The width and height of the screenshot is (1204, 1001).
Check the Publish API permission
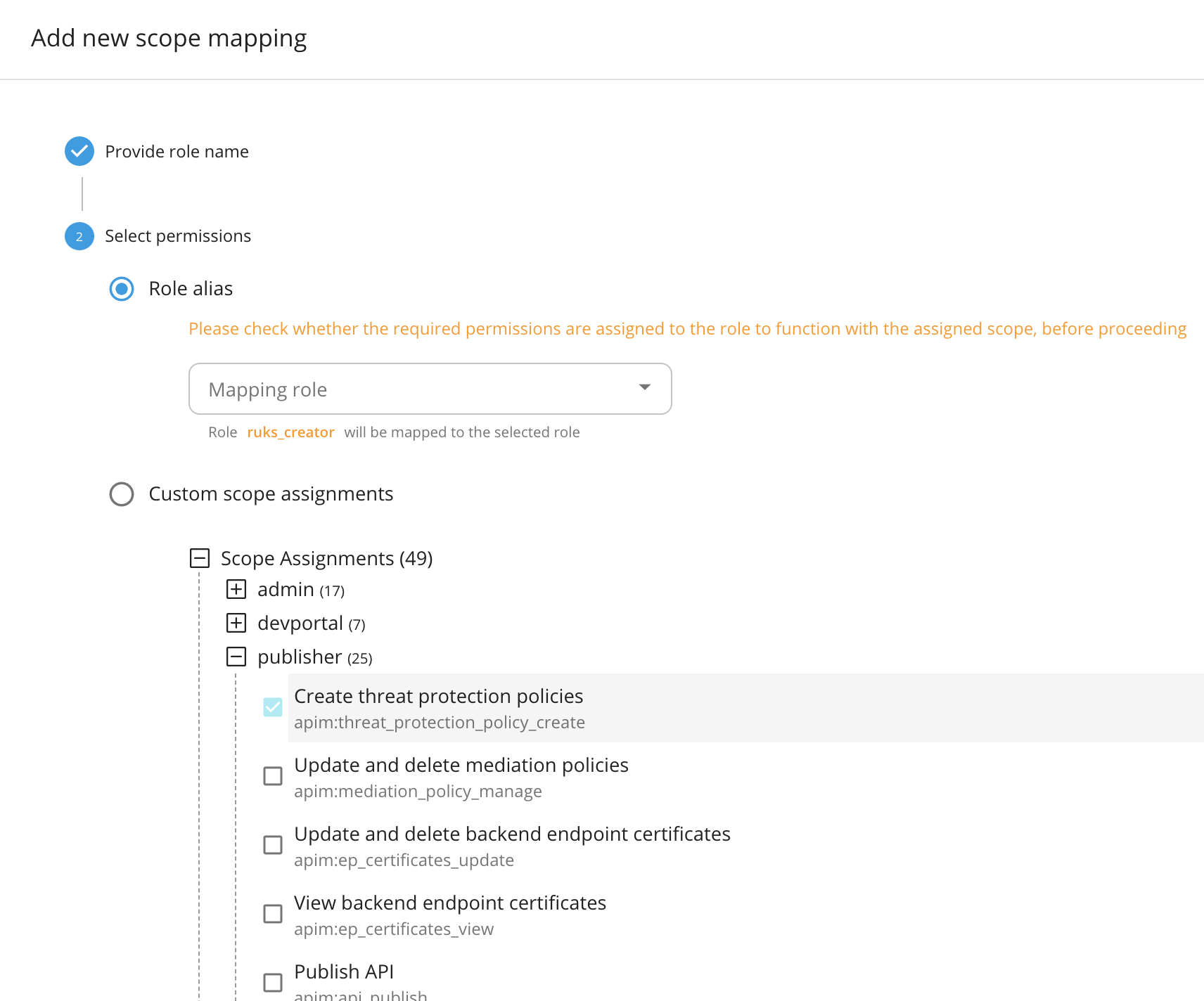[x=273, y=982]
